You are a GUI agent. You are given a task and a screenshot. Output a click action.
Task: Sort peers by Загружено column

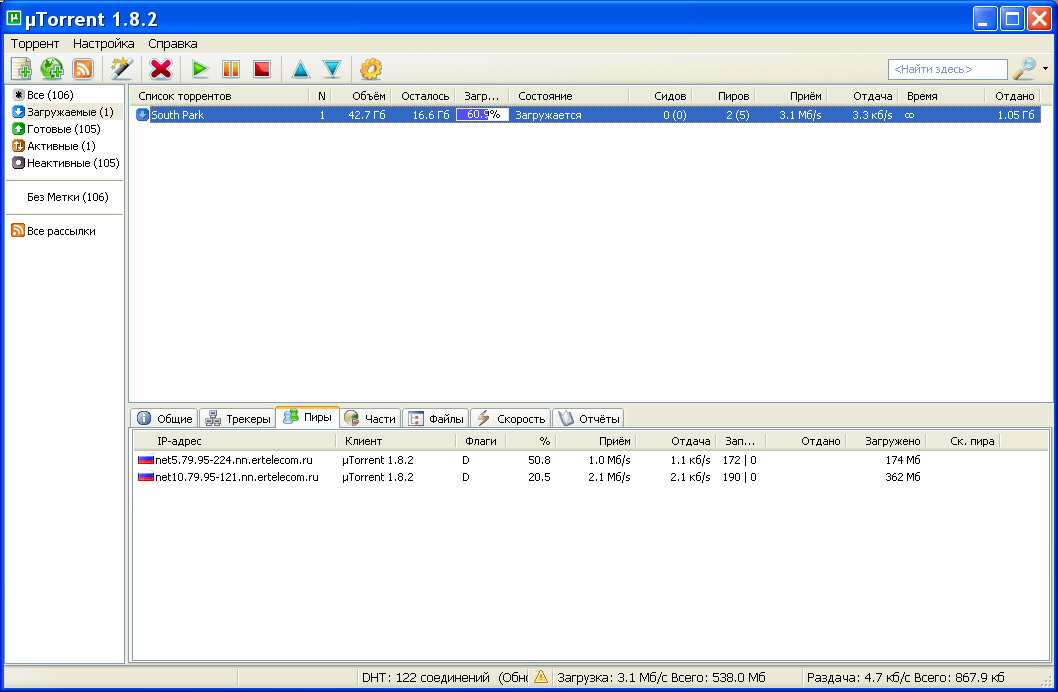[885, 441]
